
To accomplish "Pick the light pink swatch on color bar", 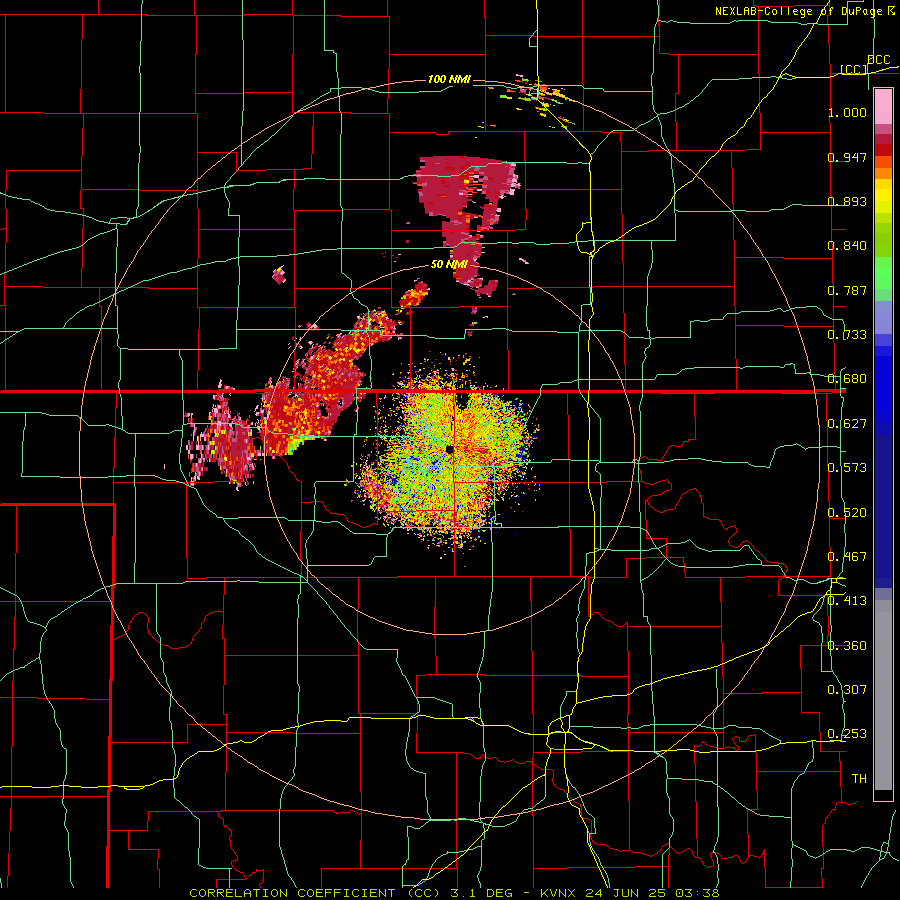I will (x=883, y=107).
